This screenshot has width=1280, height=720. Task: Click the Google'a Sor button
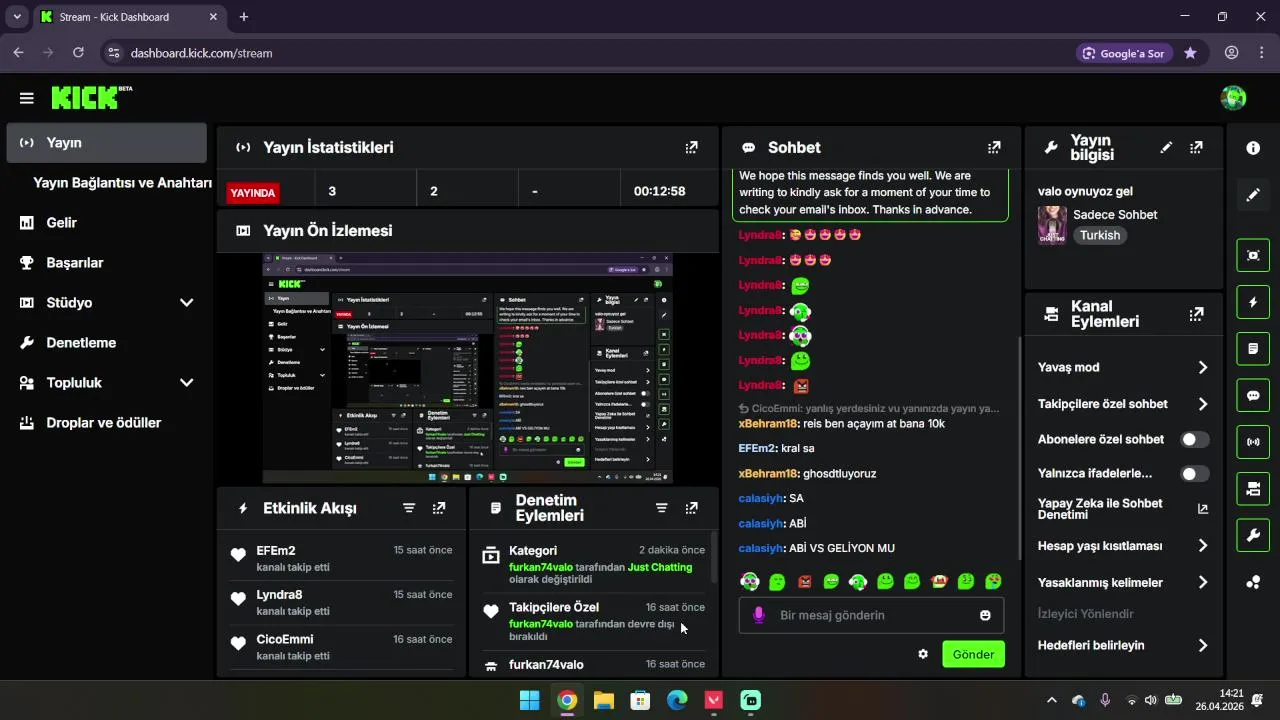click(1124, 53)
